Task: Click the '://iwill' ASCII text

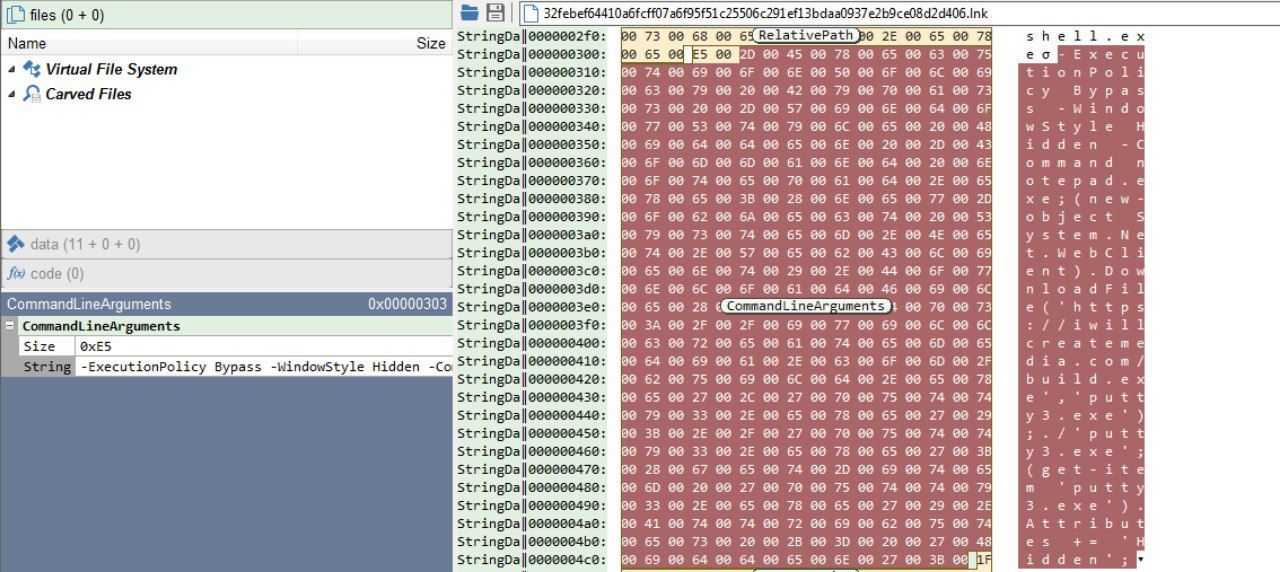Action: click(x=1084, y=324)
